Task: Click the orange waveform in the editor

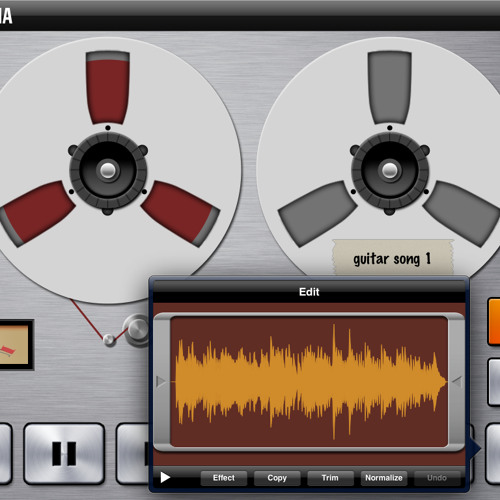Action: (x=310, y=382)
